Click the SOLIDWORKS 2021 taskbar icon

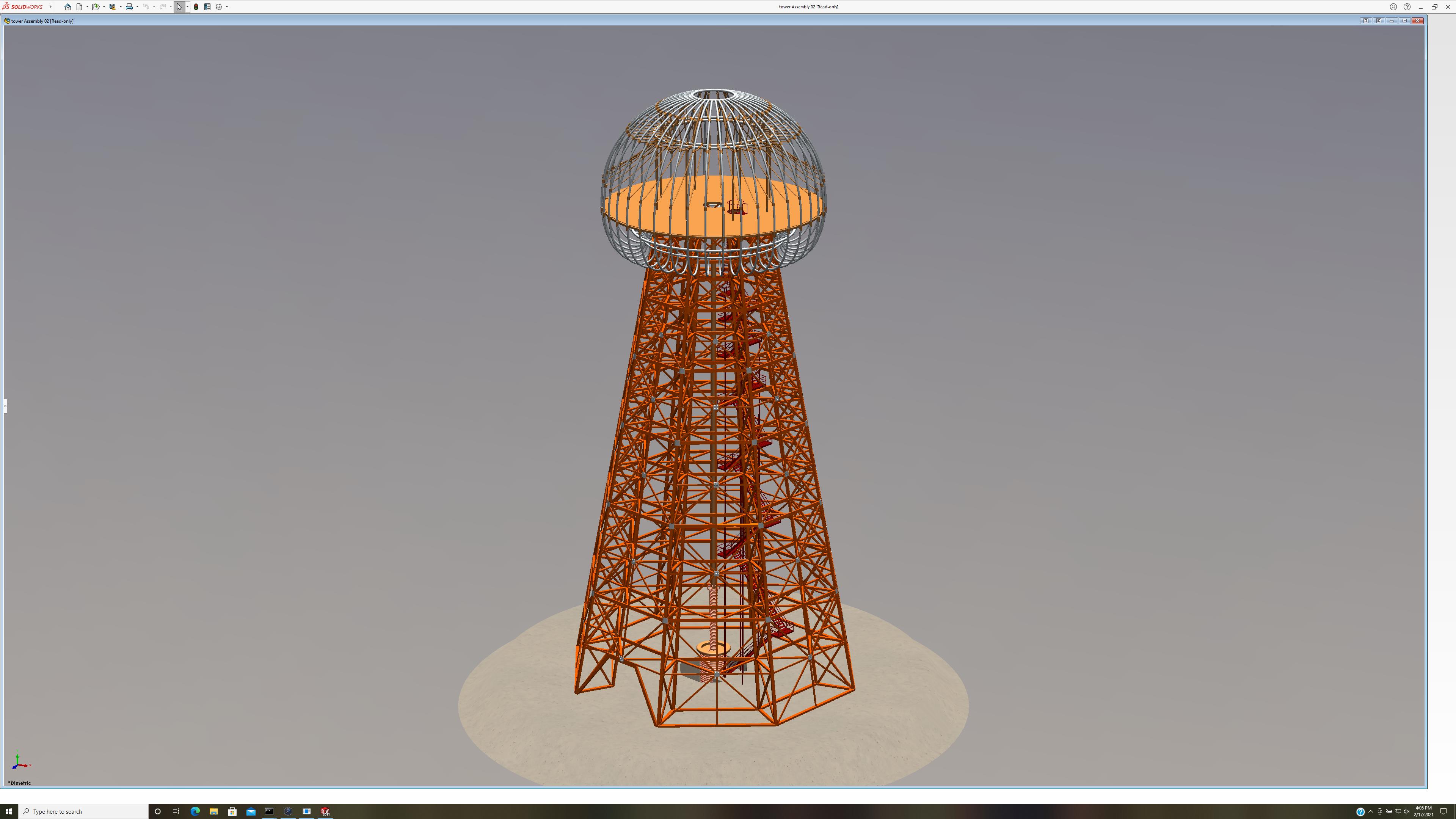326,811
